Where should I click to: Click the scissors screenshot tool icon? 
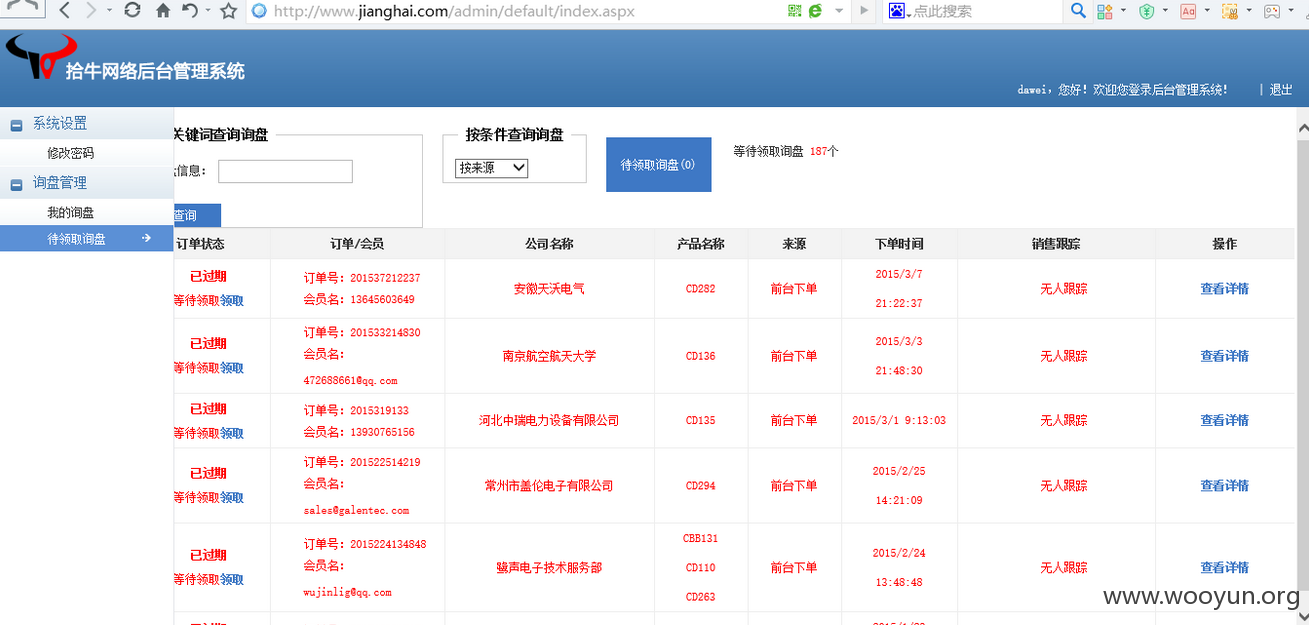pyautogui.click(x=1230, y=11)
